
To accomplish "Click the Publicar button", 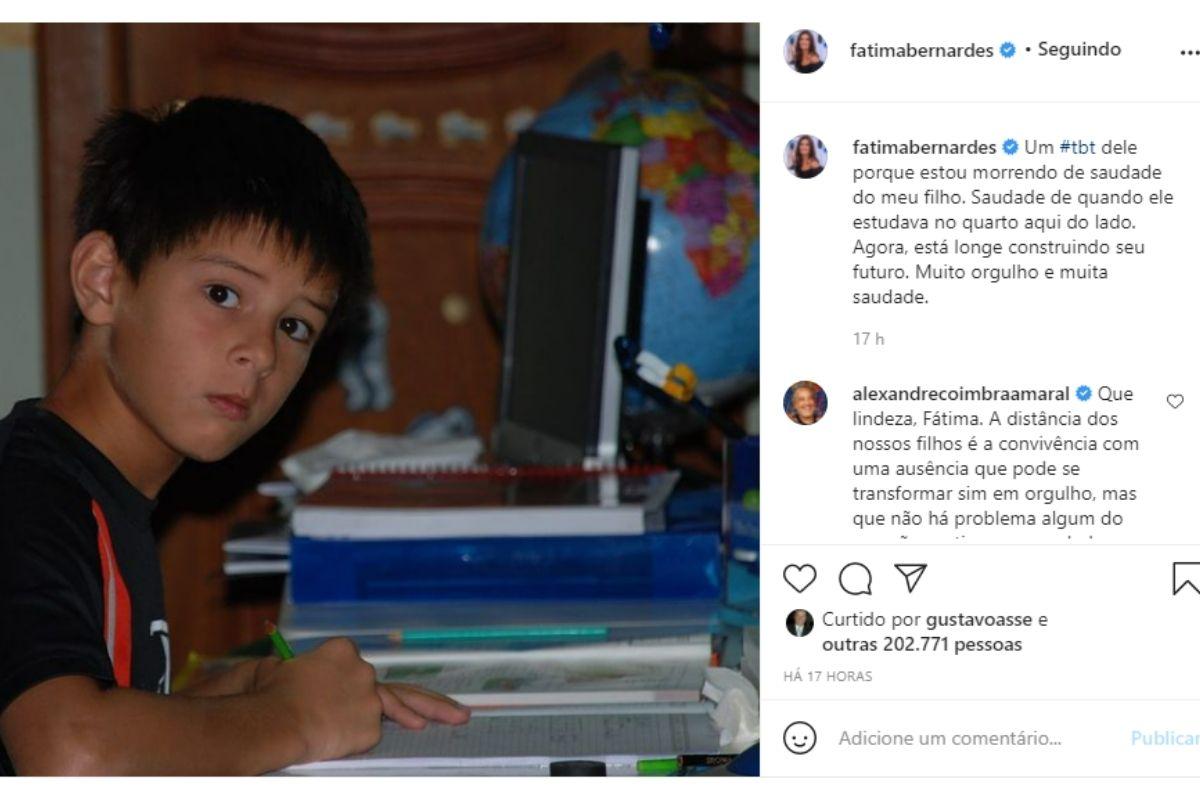I will click(1165, 739).
